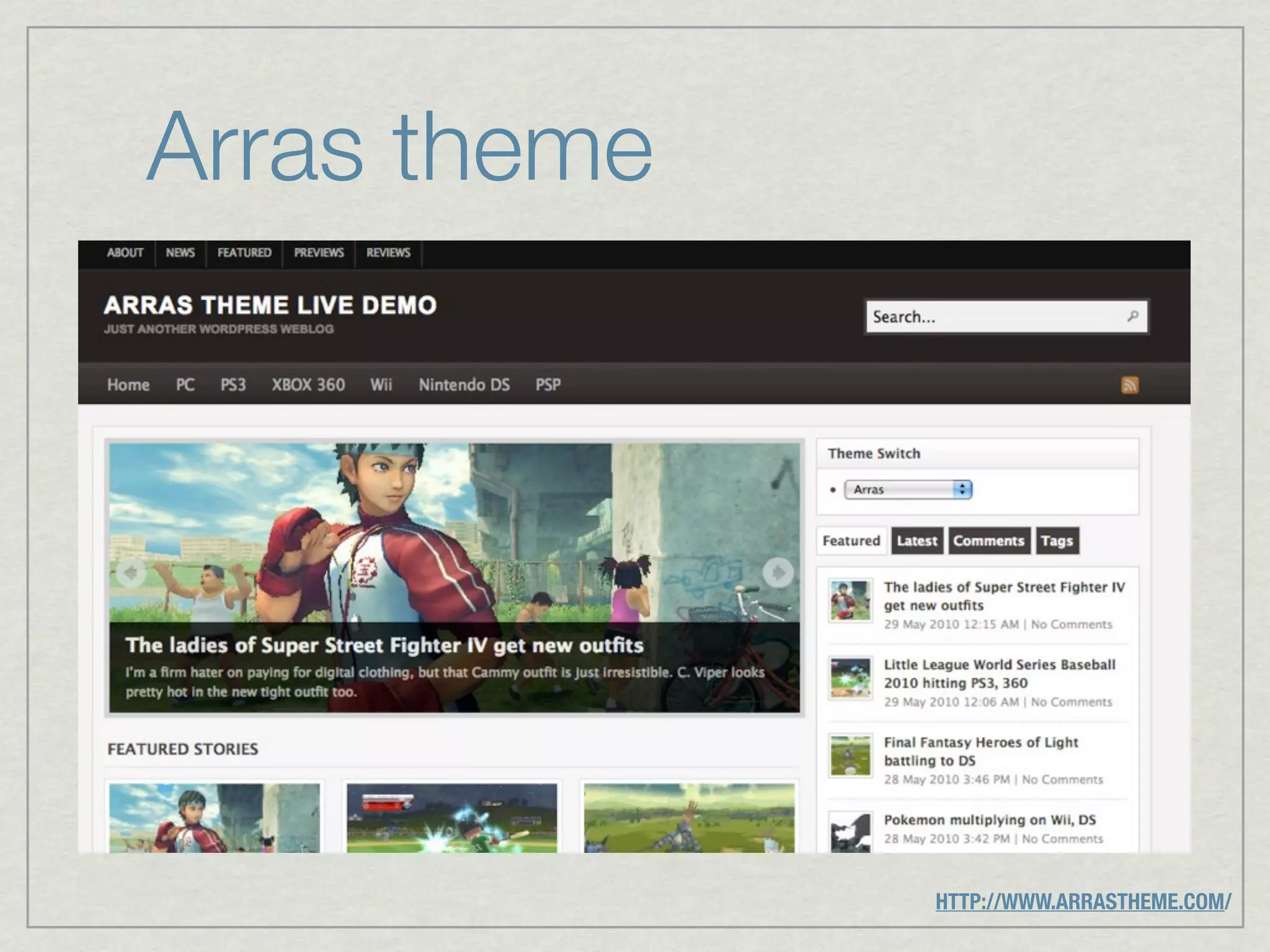This screenshot has height=952, width=1270.
Task: Switch to the Latest sidebar tab
Action: tap(917, 540)
